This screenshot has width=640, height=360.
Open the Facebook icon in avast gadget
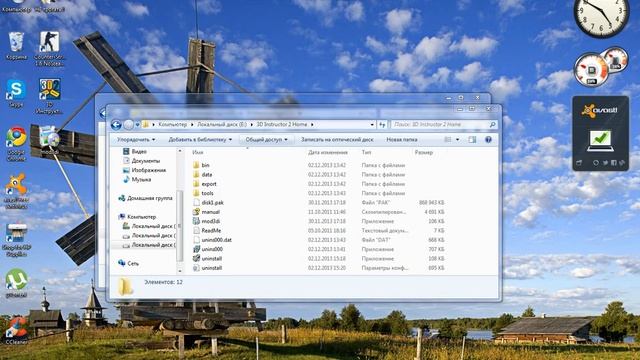614,163
